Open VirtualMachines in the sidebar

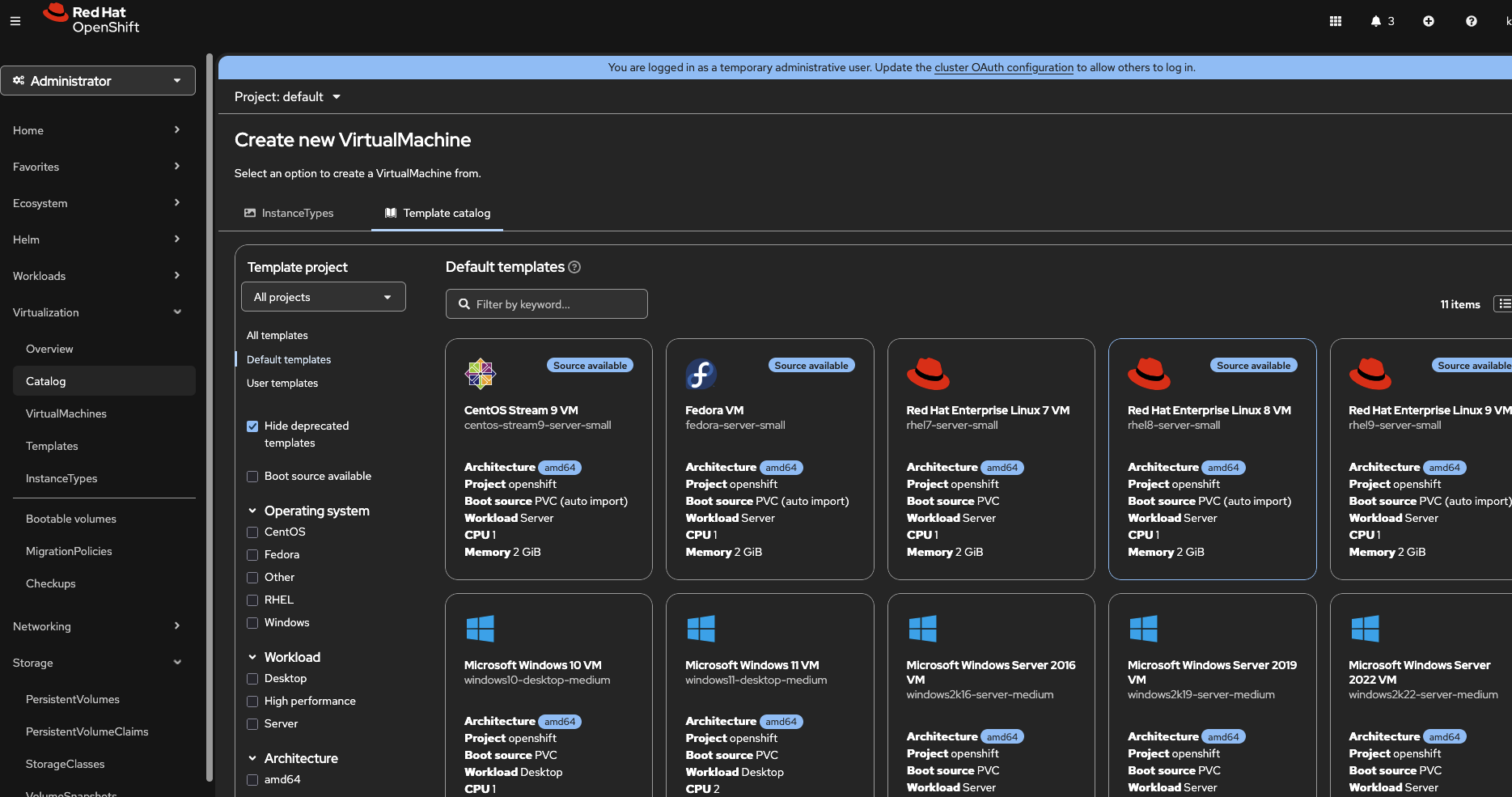(x=66, y=413)
